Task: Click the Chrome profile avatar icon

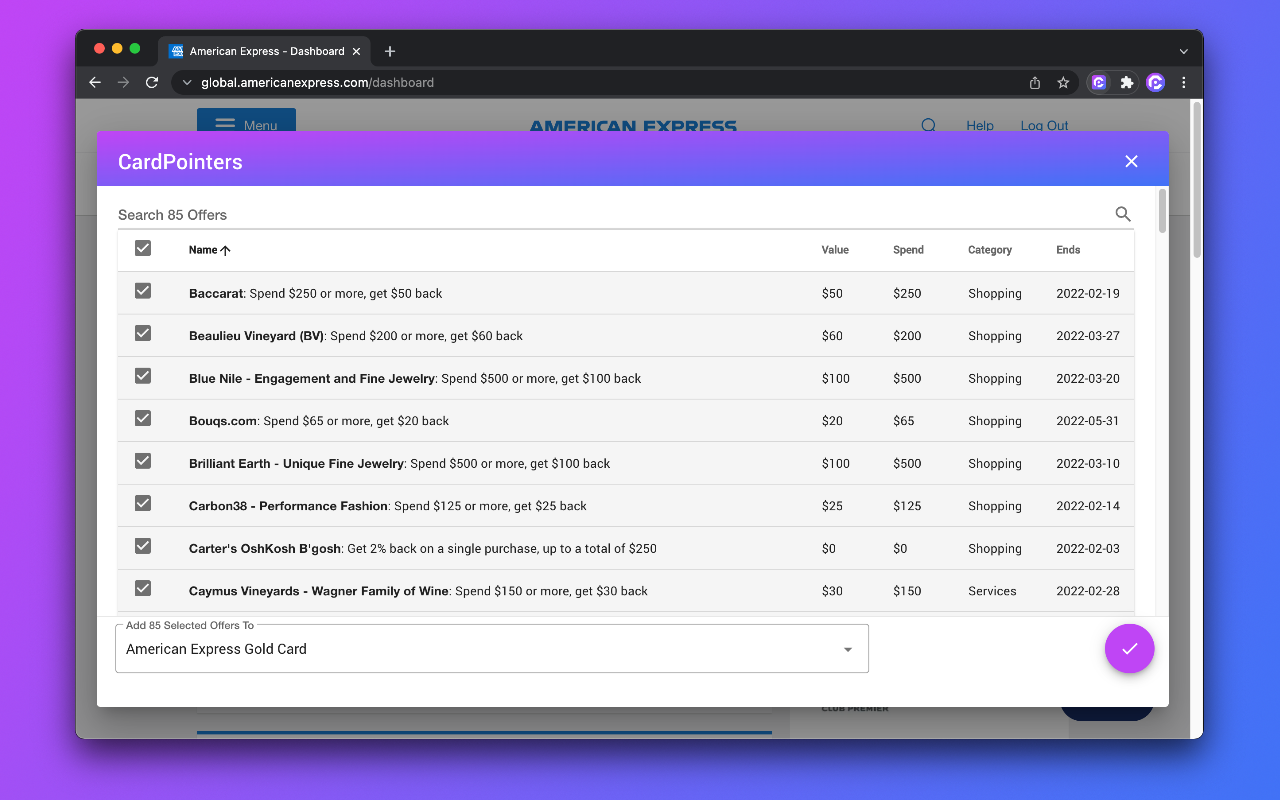Action: 1155,83
